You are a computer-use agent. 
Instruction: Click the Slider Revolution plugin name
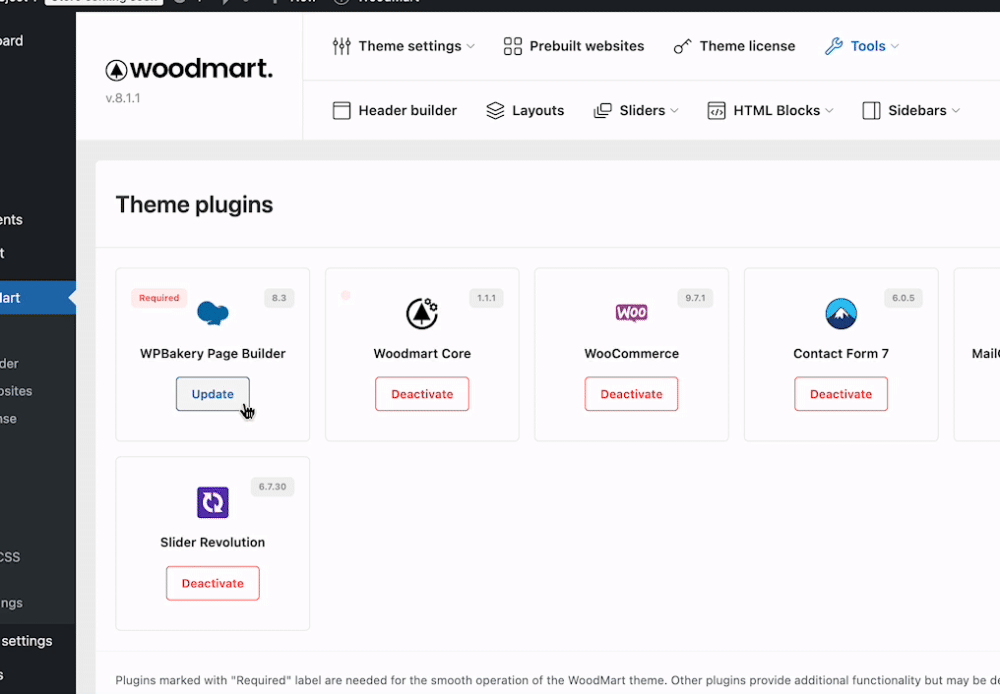tap(212, 542)
